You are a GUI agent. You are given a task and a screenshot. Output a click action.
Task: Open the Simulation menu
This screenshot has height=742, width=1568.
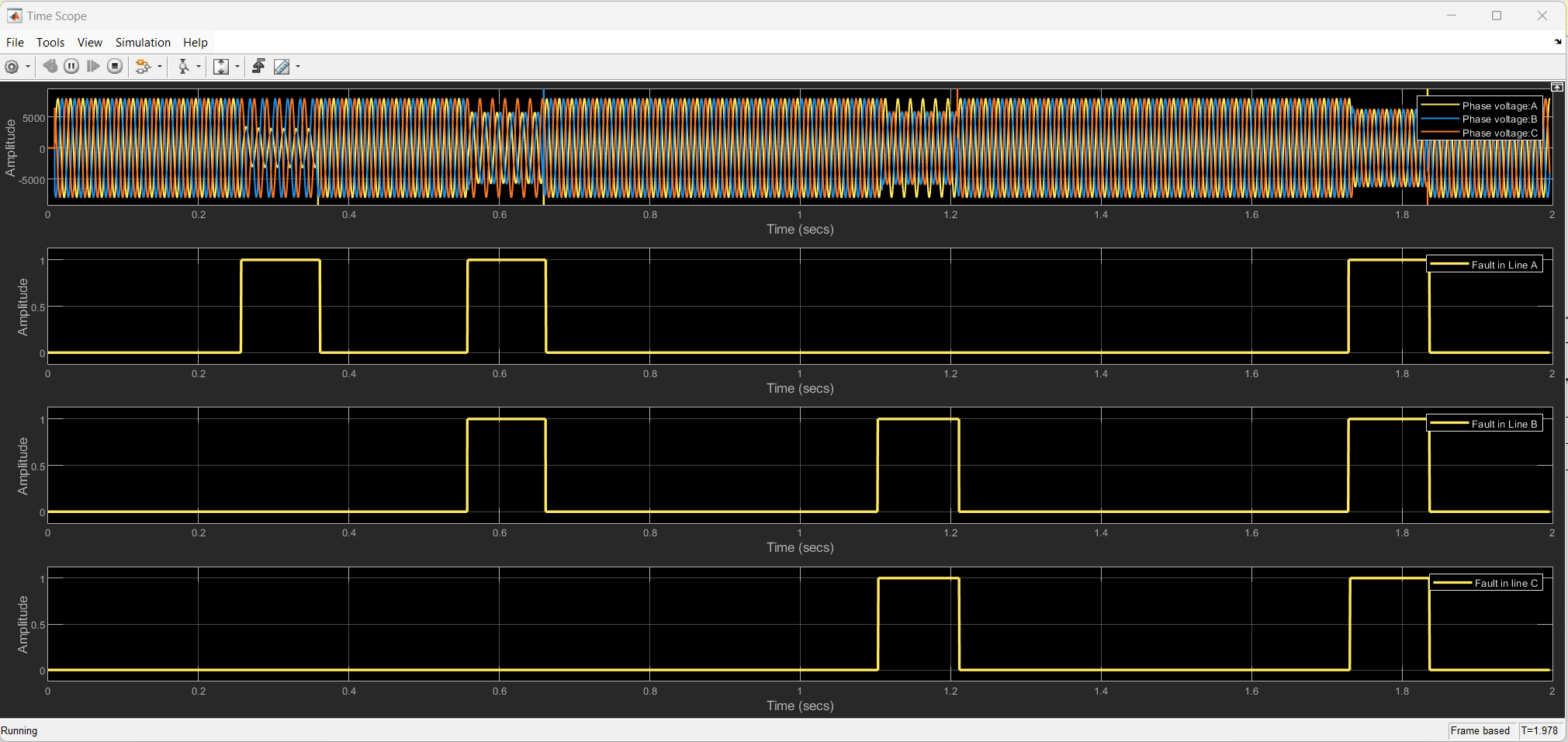pyautogui.click(x=143, y=43)
